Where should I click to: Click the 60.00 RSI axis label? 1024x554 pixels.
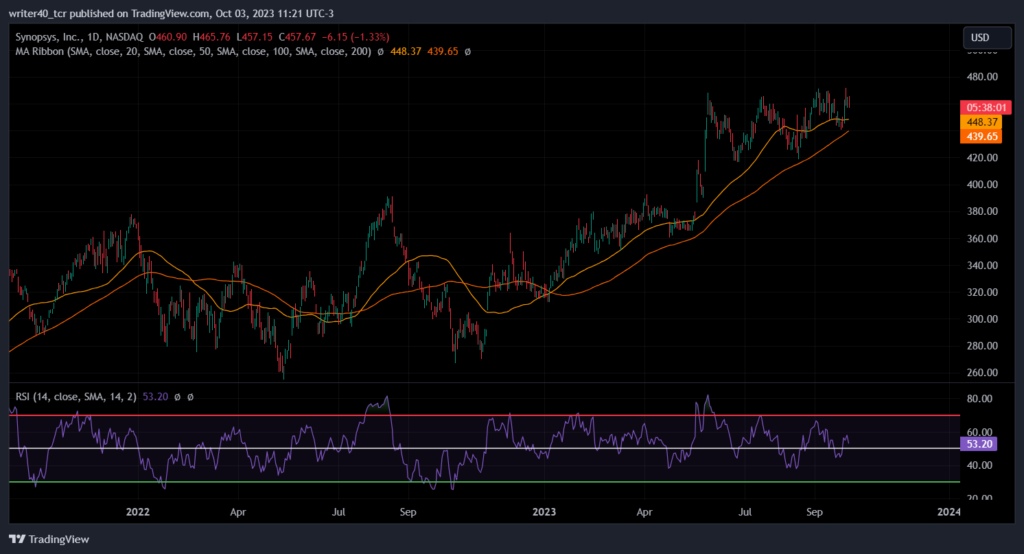980,432
